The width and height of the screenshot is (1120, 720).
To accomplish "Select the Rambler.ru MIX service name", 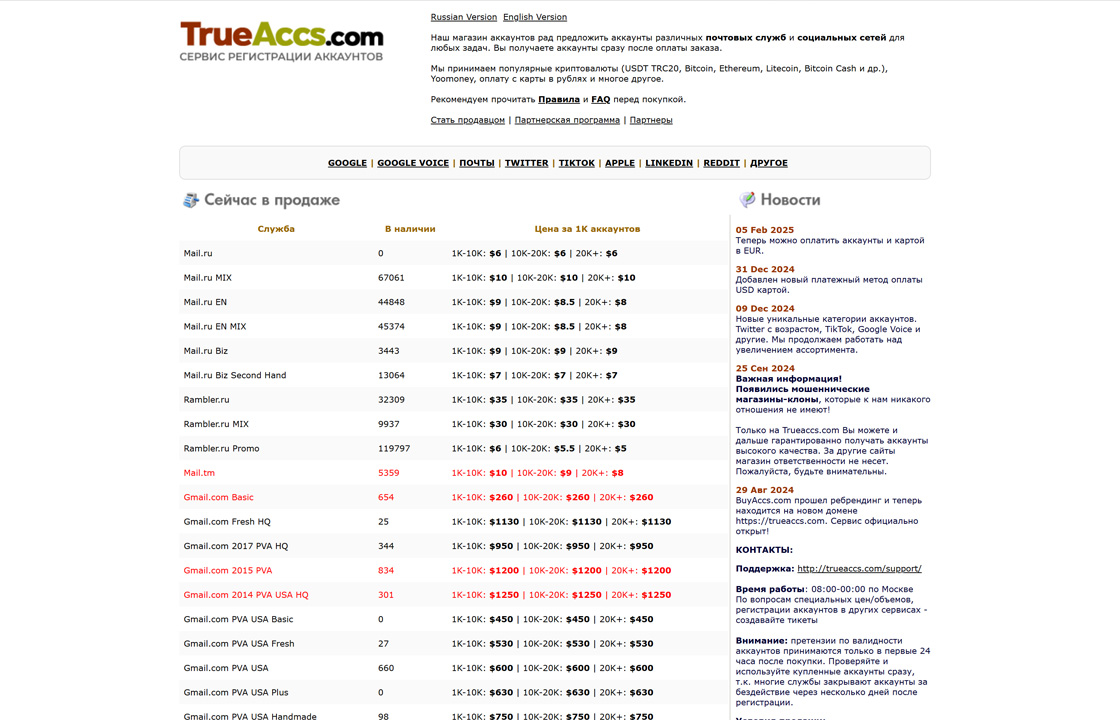I will click(x=216, y=424).
